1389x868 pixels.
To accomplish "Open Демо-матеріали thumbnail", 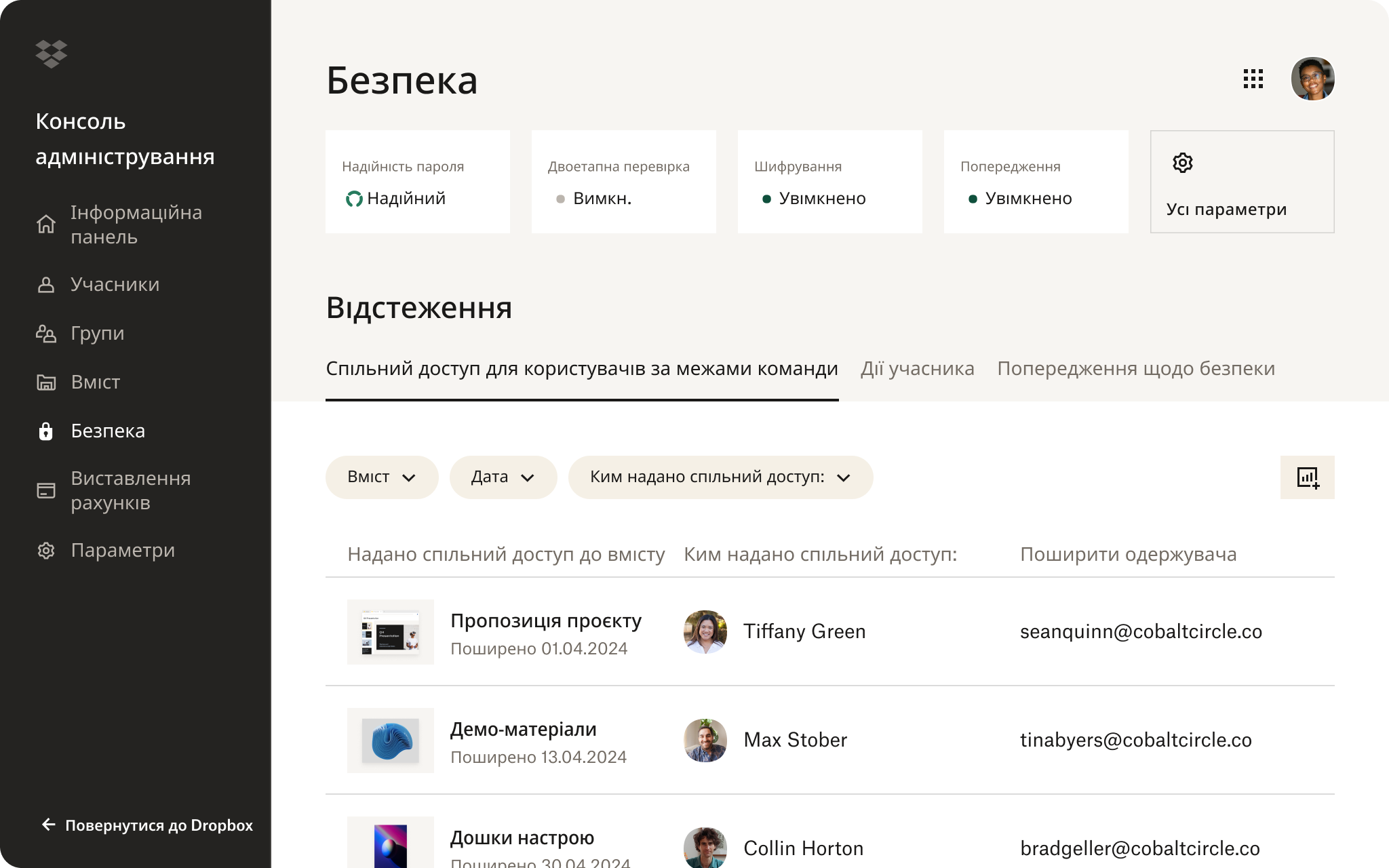I will pos(391,740).
